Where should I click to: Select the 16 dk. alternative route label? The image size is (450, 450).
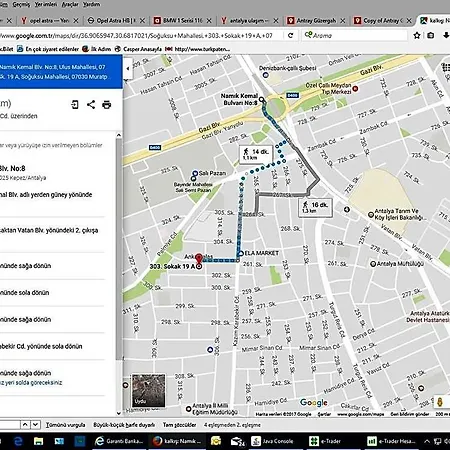(x=315, y=208)
